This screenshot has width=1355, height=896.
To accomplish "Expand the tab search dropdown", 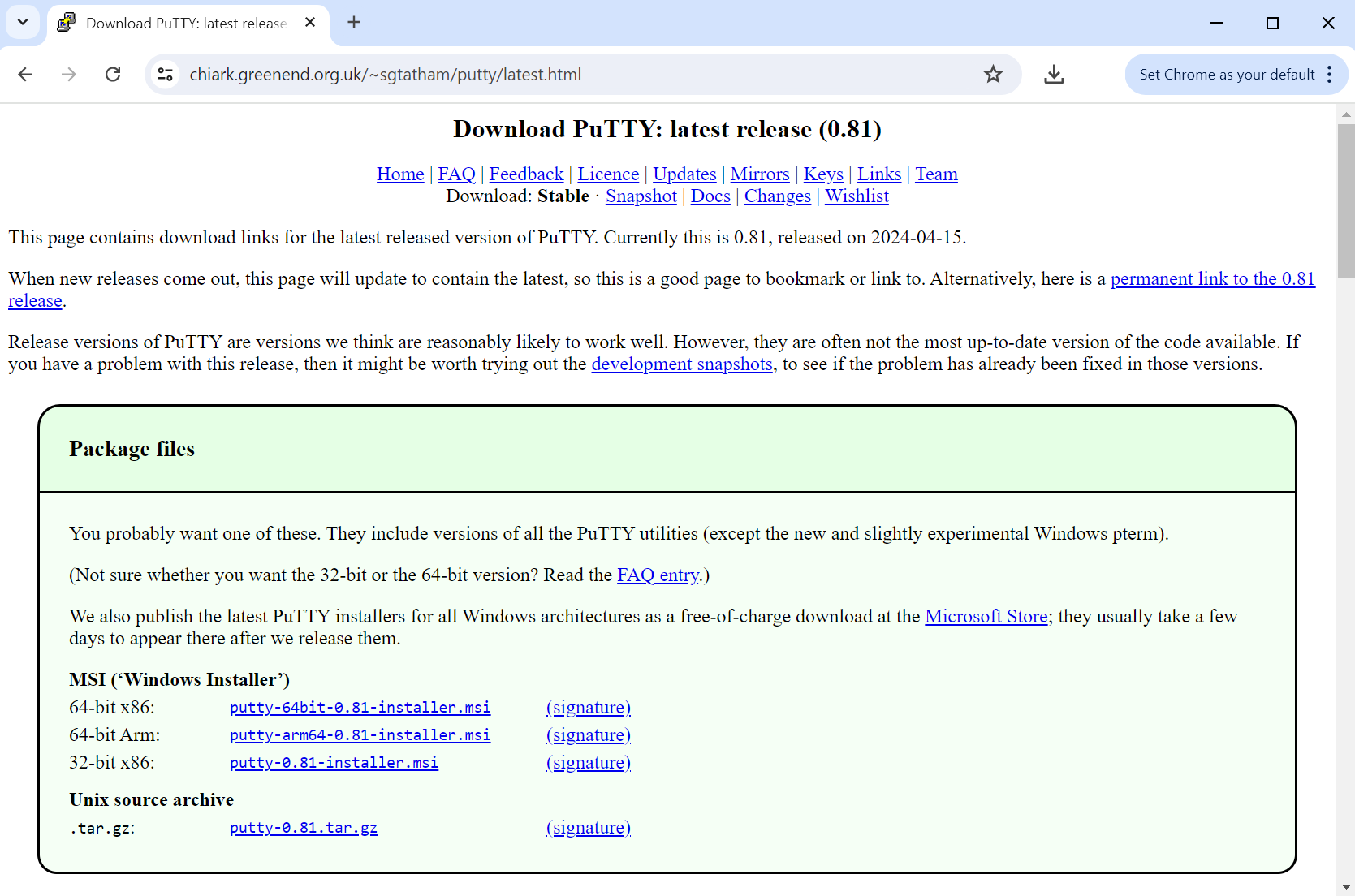I will click(23, 23).
